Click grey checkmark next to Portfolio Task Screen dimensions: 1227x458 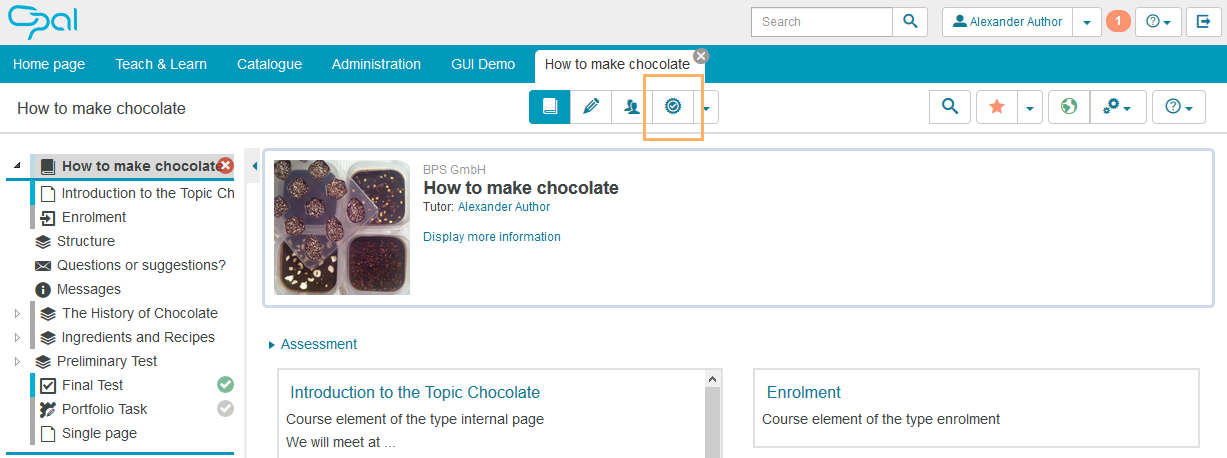point(226,409)
